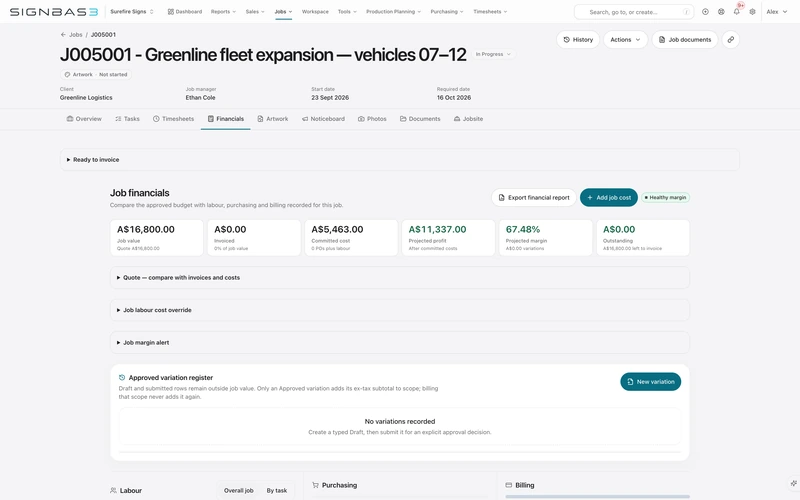Screen dimensions: 800x500
Task: Click the search, go to, or create field
Action: click(634, 12)
